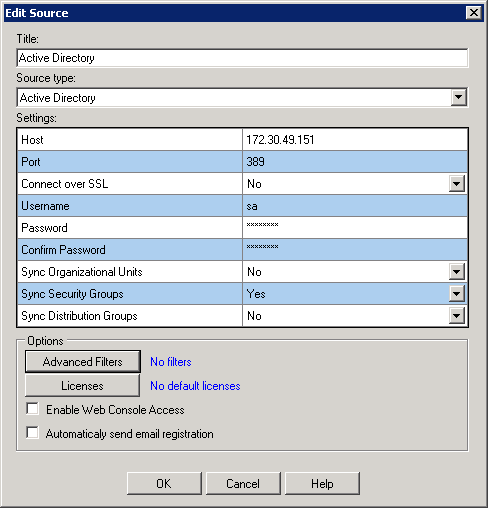Click the No default licenses link
This screenshot has height=508, width=488.
click(195, 386)
